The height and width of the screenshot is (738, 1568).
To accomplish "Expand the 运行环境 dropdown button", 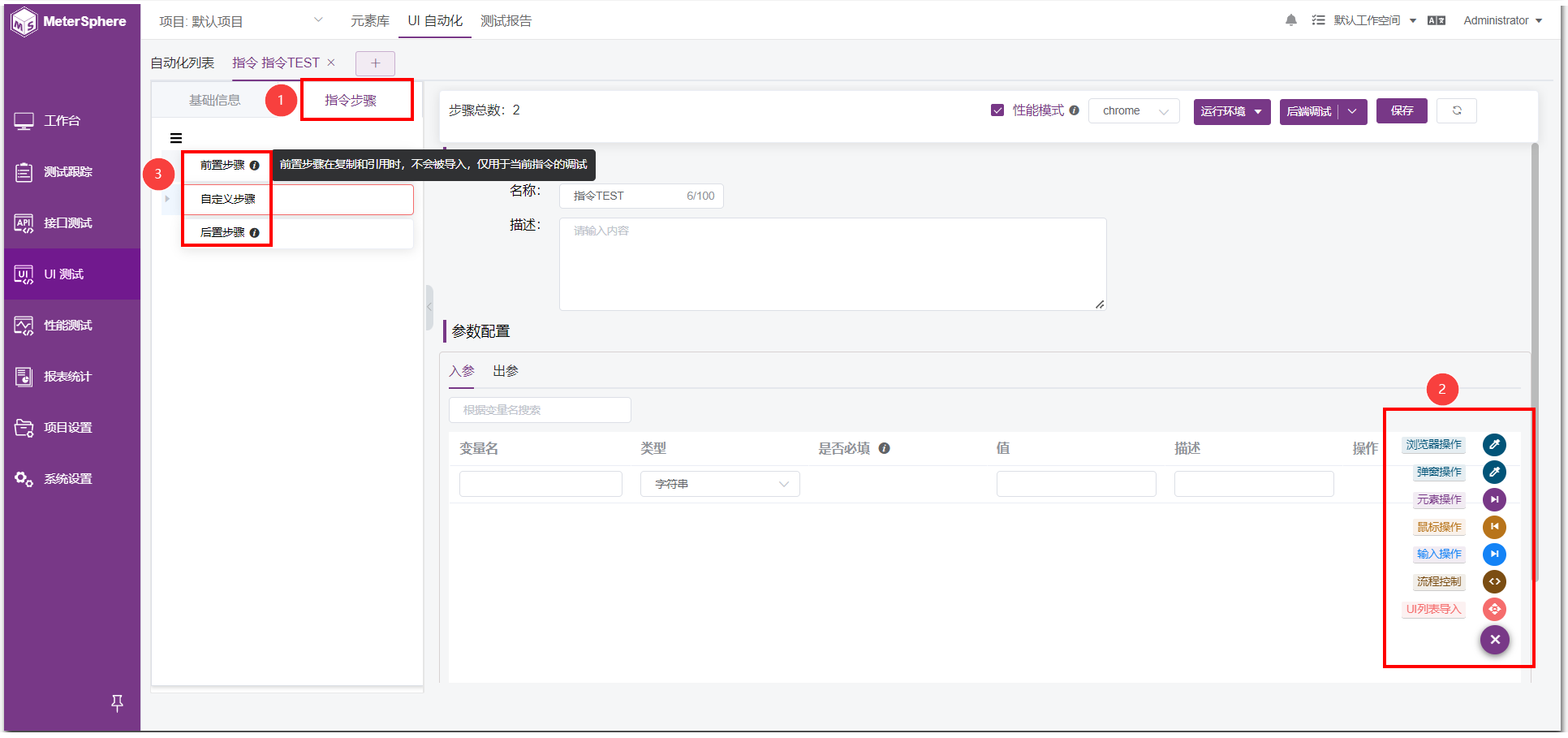I will pyautogui.click(x=1232, y=112).
